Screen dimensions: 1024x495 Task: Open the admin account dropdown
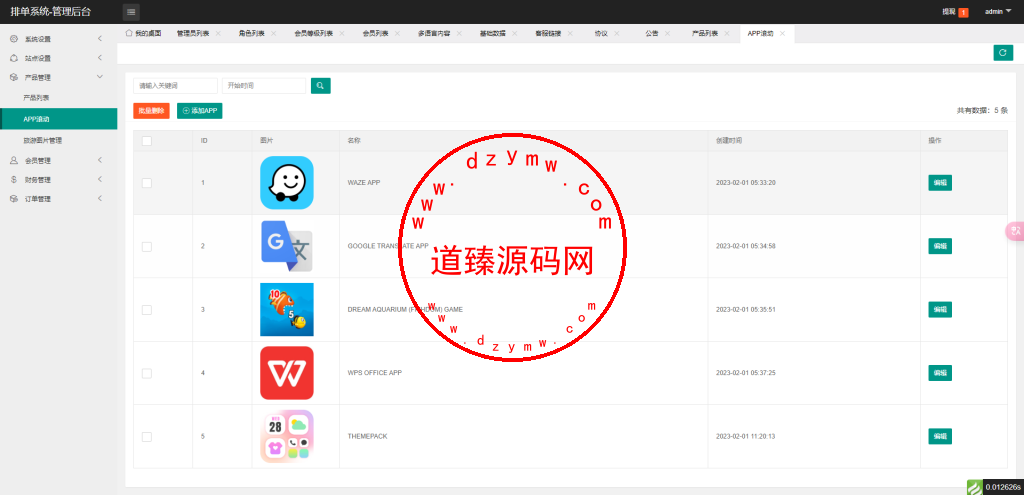point(998,12)
